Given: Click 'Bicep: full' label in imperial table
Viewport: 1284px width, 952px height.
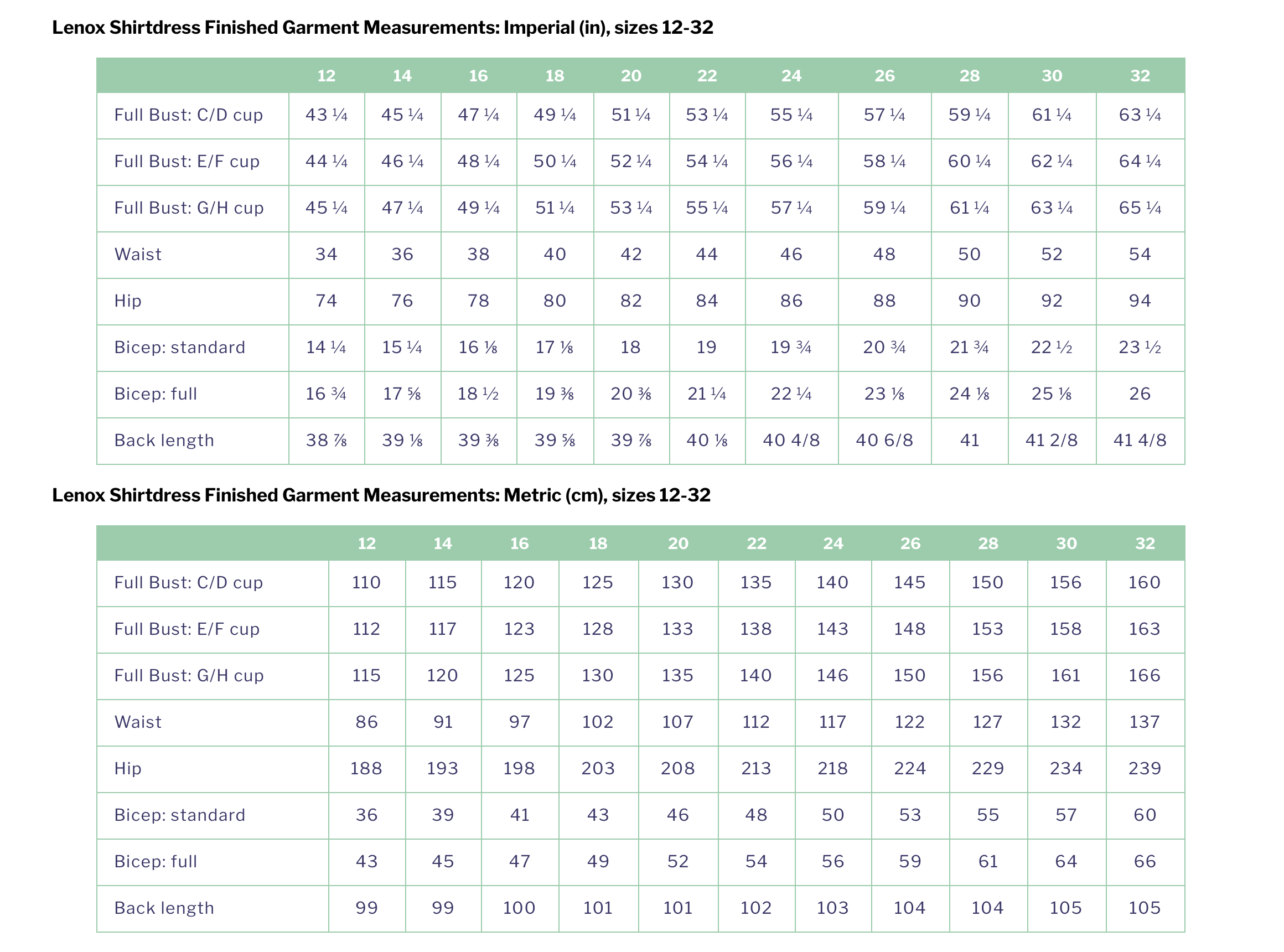Looking at the screenshot, I should [x=156, y=394].
